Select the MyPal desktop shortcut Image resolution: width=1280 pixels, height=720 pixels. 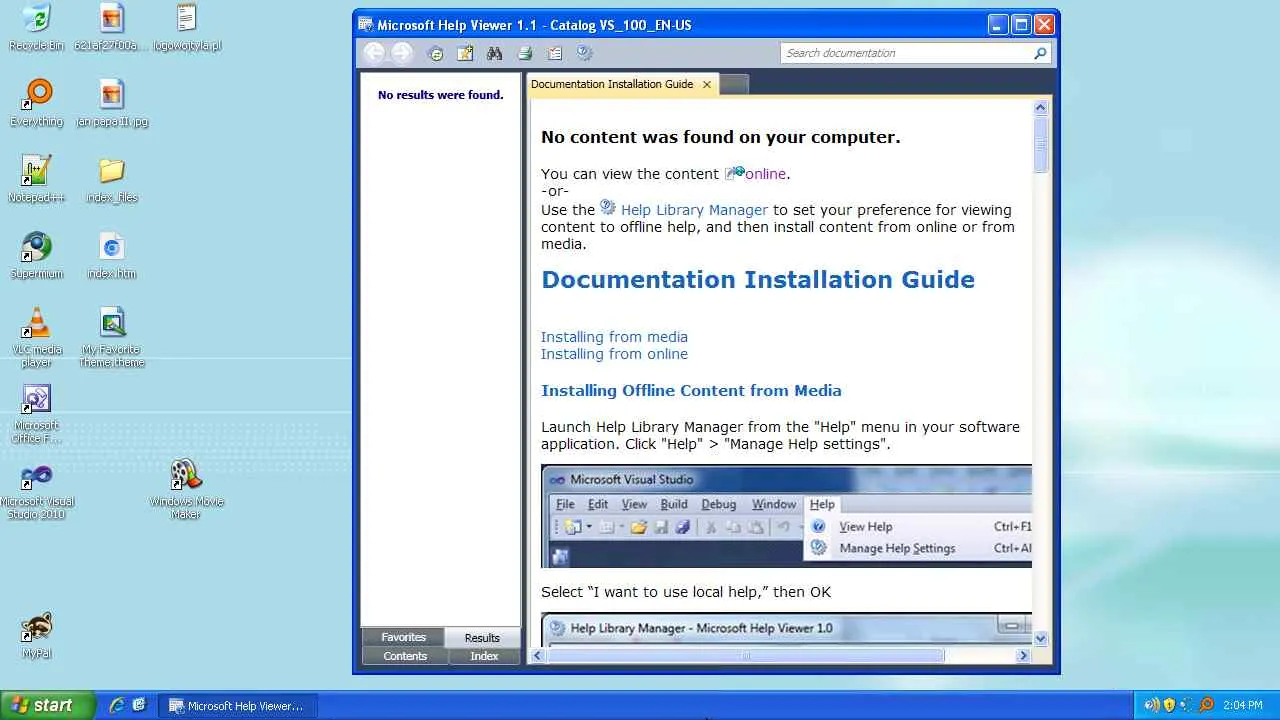[37, 636]
